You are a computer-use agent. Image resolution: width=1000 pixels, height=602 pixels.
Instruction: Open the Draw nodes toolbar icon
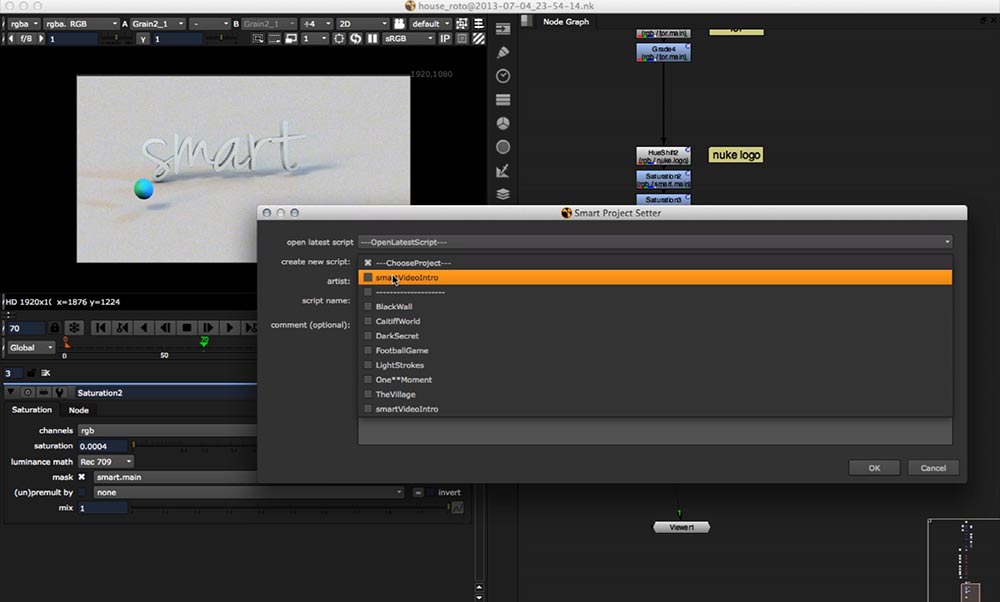(x=503, y=52)
